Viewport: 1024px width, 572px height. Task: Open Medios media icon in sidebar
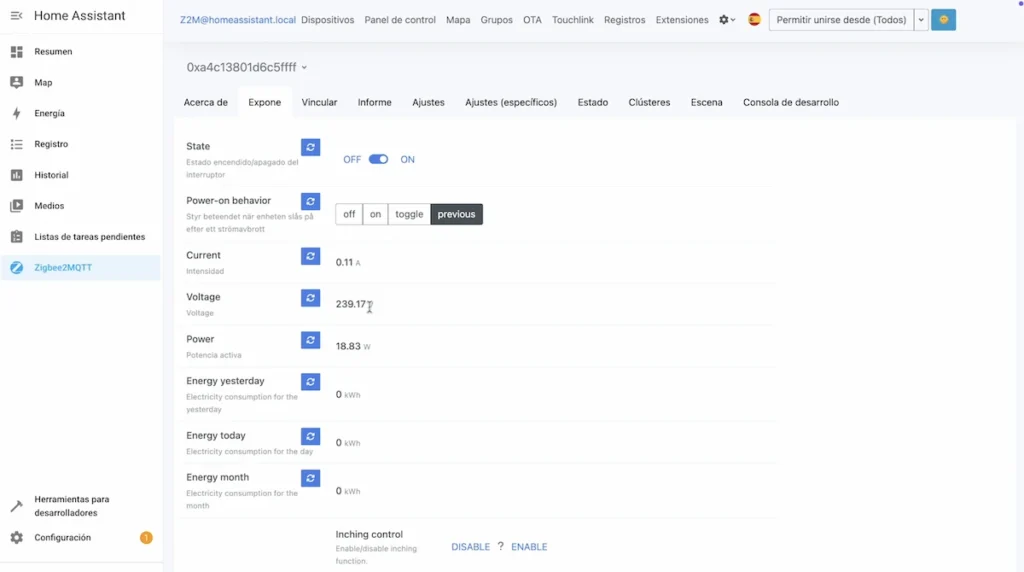[x=16, y=206]
